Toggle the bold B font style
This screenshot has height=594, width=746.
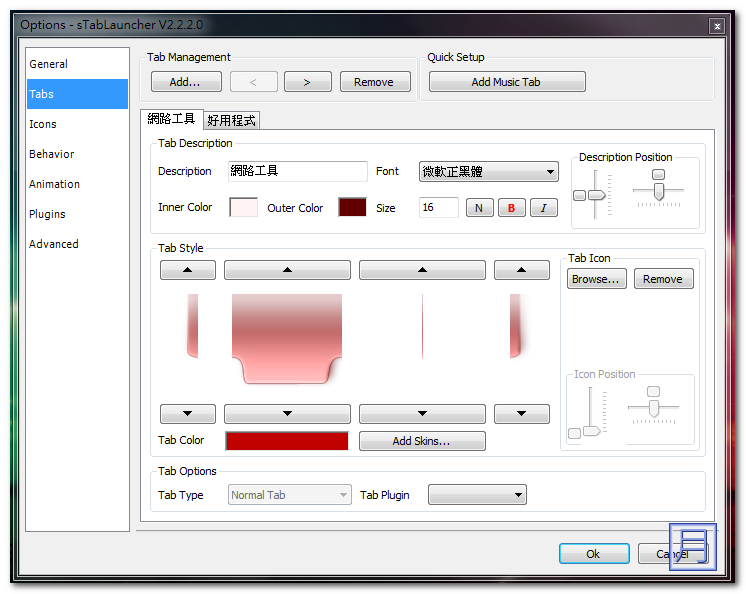click(511, 208)
